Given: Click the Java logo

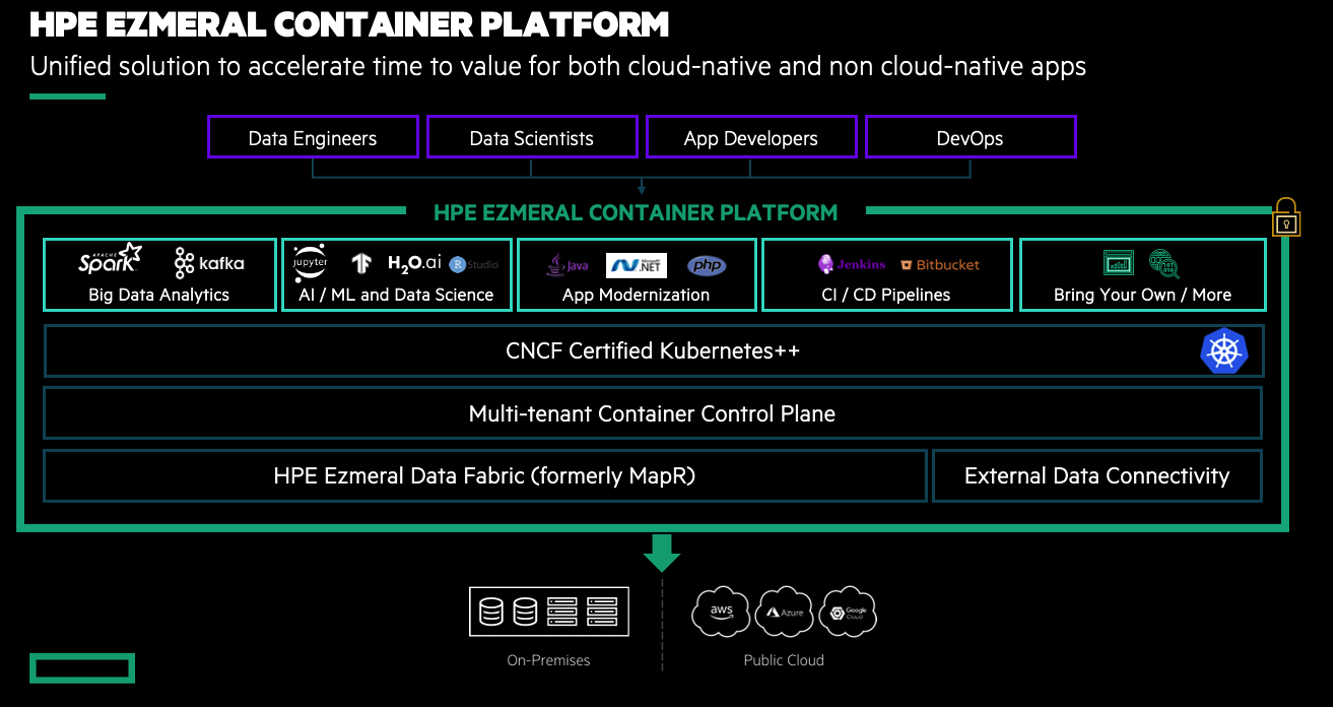Looking at the screenshot, I should click(x=567, y=265).
